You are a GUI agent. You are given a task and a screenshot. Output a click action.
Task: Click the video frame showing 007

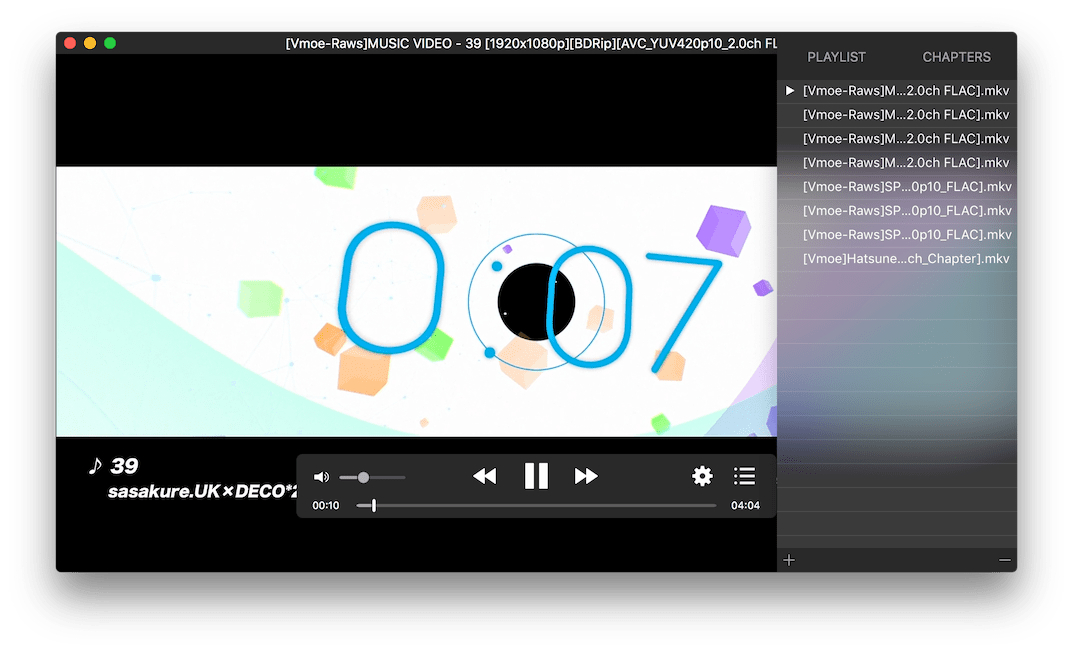[416, 300]
